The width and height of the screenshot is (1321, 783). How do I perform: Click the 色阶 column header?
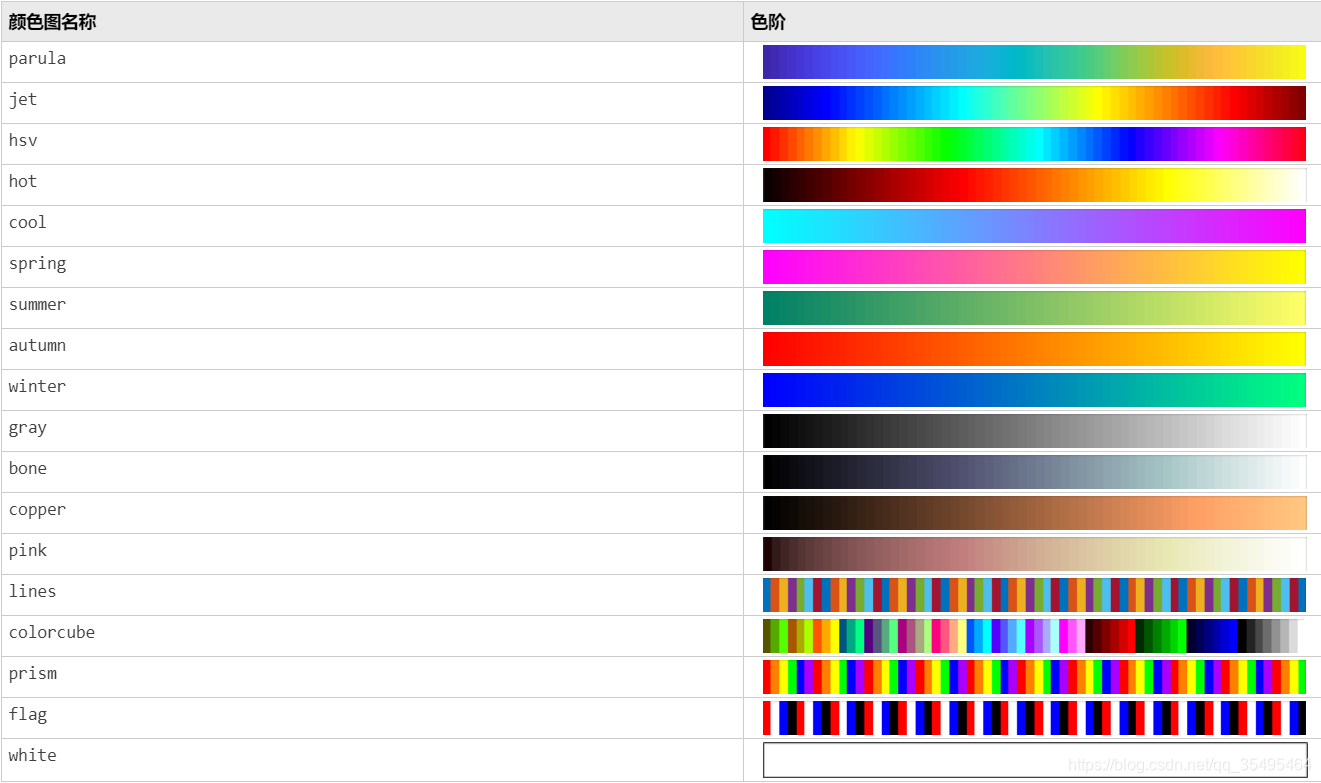point(768,22)
